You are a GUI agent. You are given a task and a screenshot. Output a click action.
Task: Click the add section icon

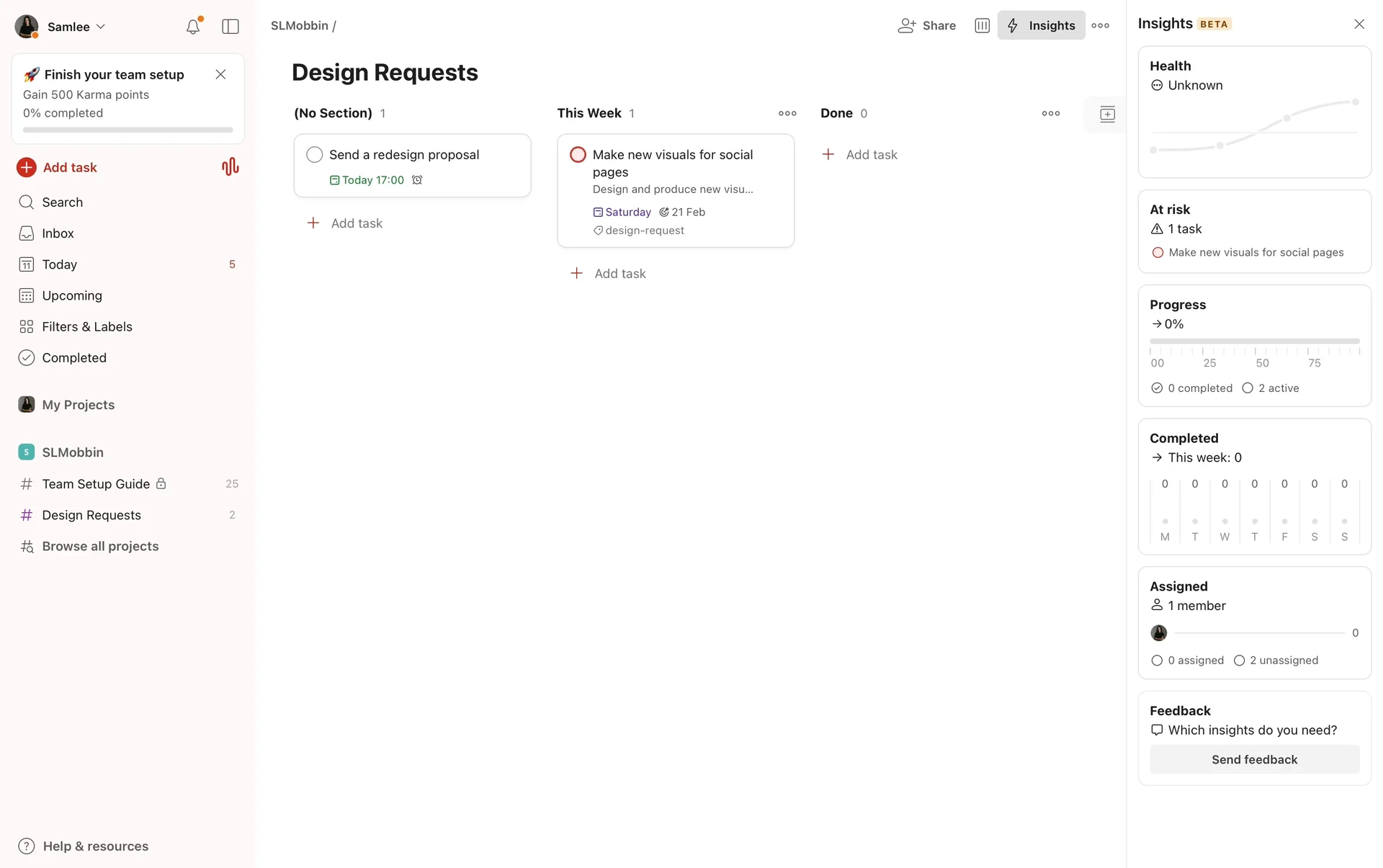click(x=1107, y=114)
